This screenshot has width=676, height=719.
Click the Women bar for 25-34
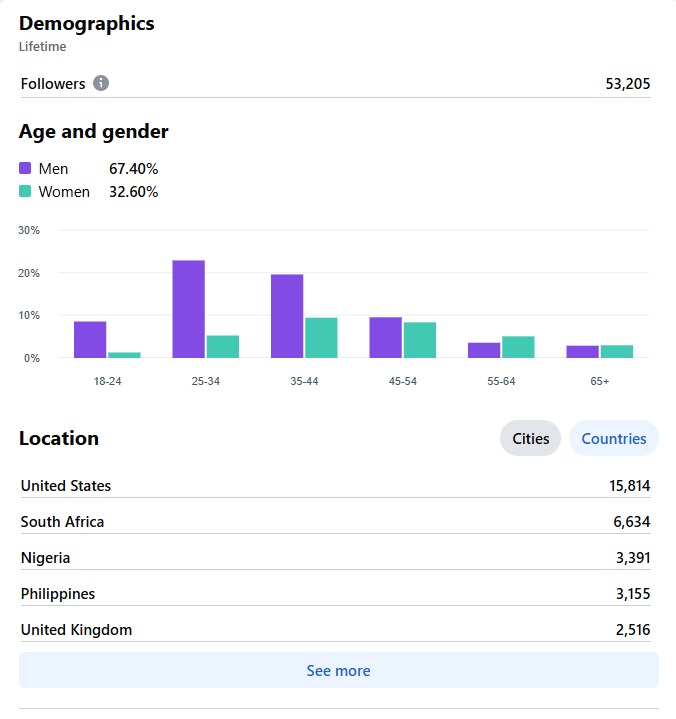tap(223, 347)
